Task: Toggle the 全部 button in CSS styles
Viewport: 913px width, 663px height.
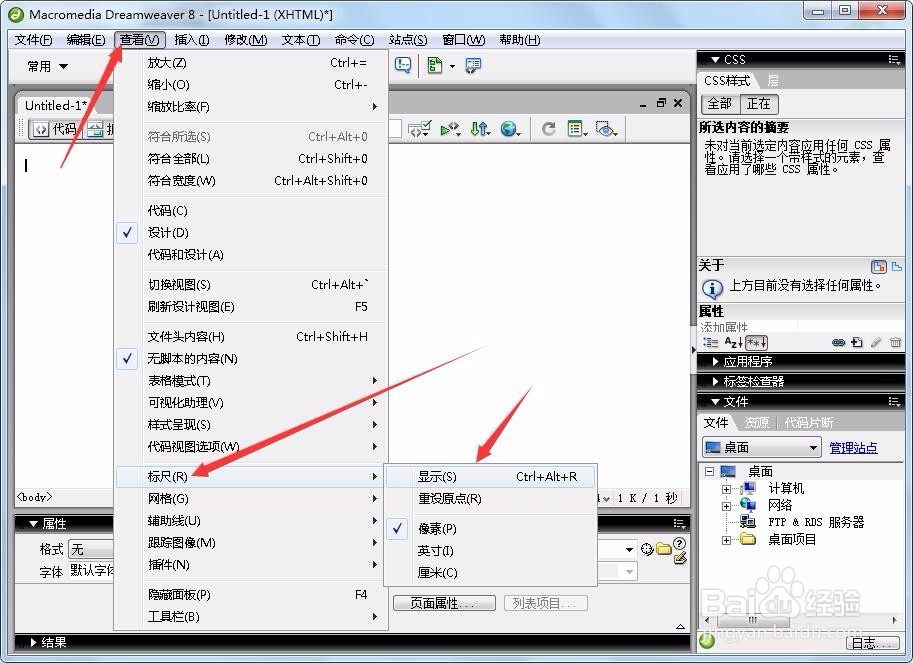Action: (720, 104)
